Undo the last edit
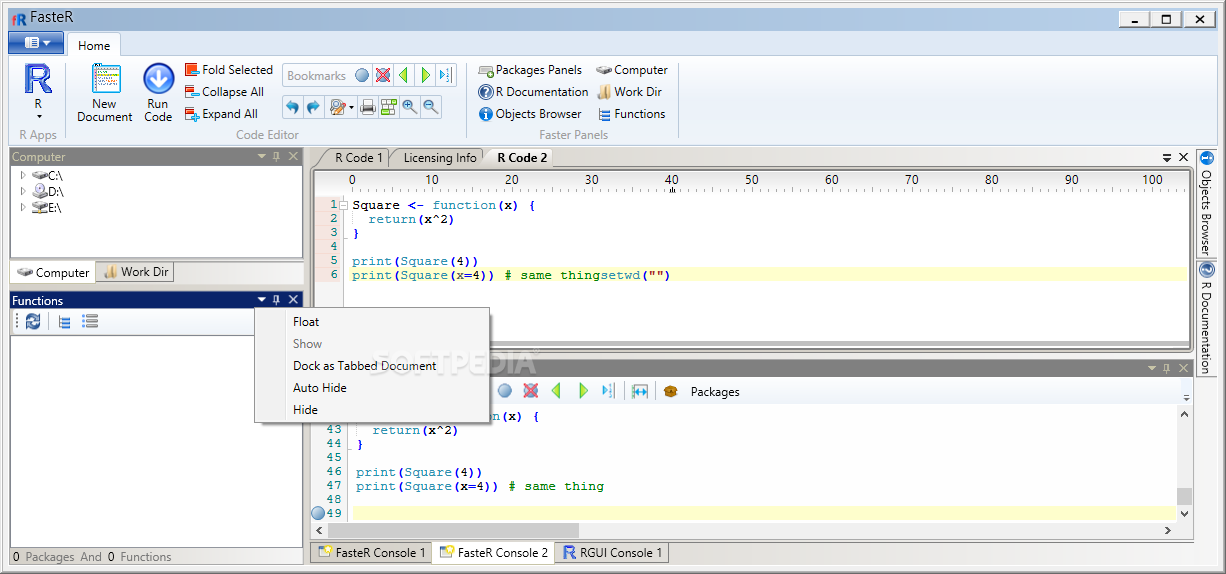The width and height of the screenshot is (1226, 574). [292, 107]
